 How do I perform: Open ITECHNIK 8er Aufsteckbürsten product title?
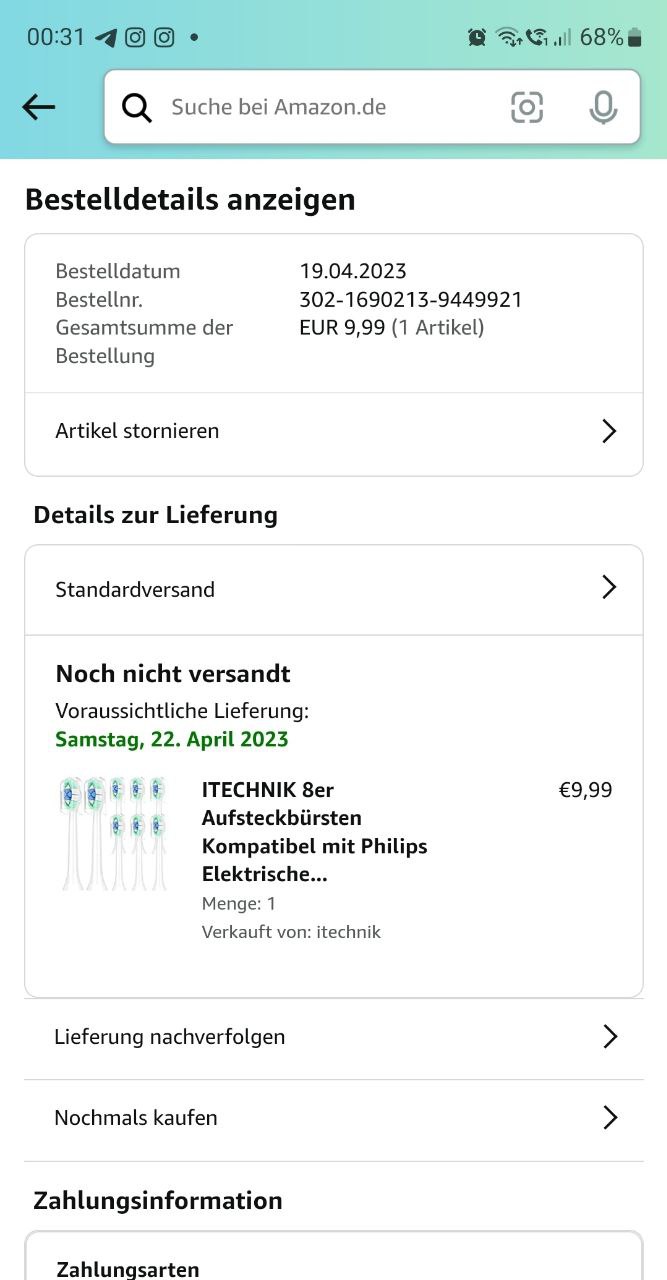pyautogui.click(x=314, y=832)
